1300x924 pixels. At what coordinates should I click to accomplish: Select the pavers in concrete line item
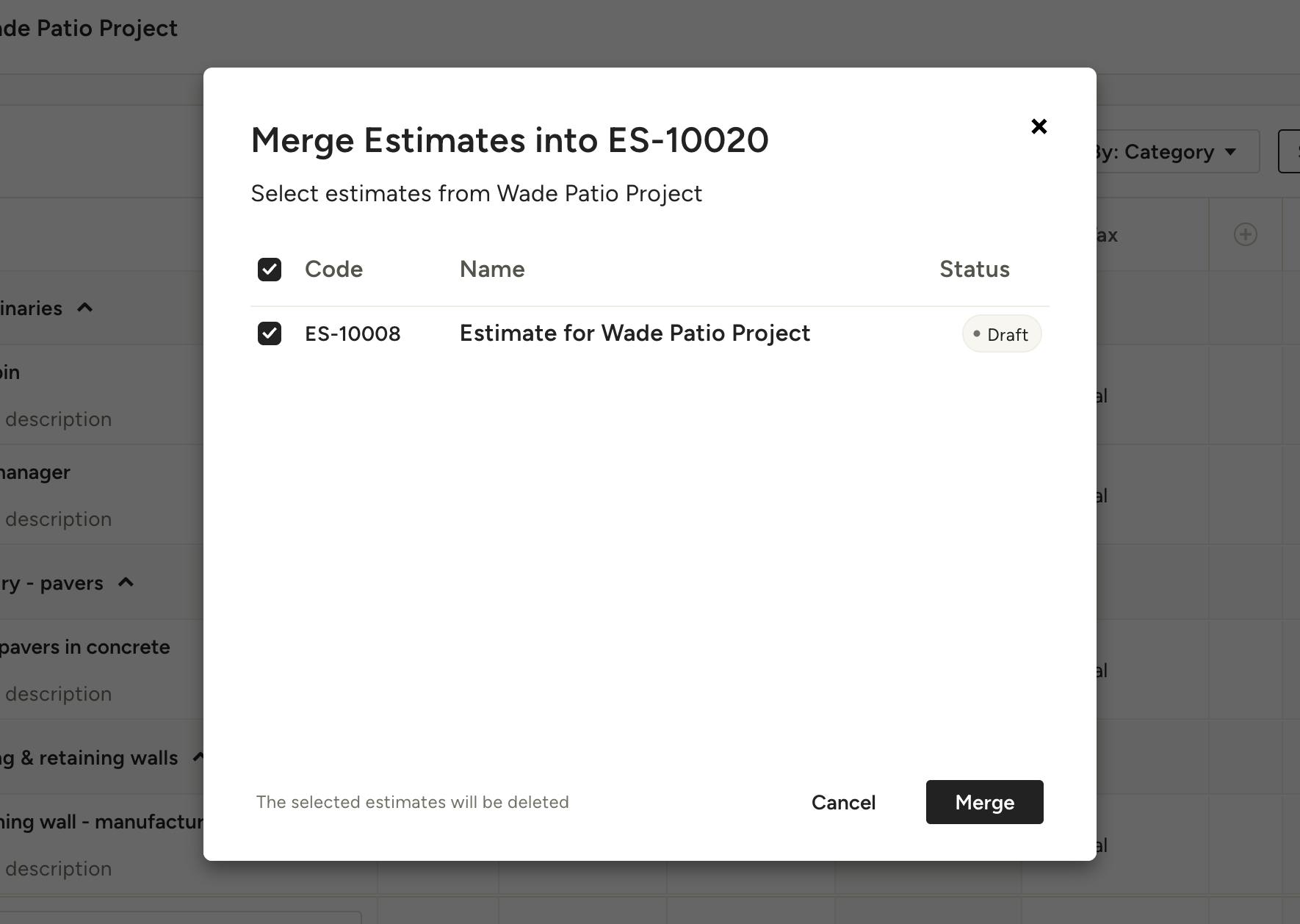[85, 647]
